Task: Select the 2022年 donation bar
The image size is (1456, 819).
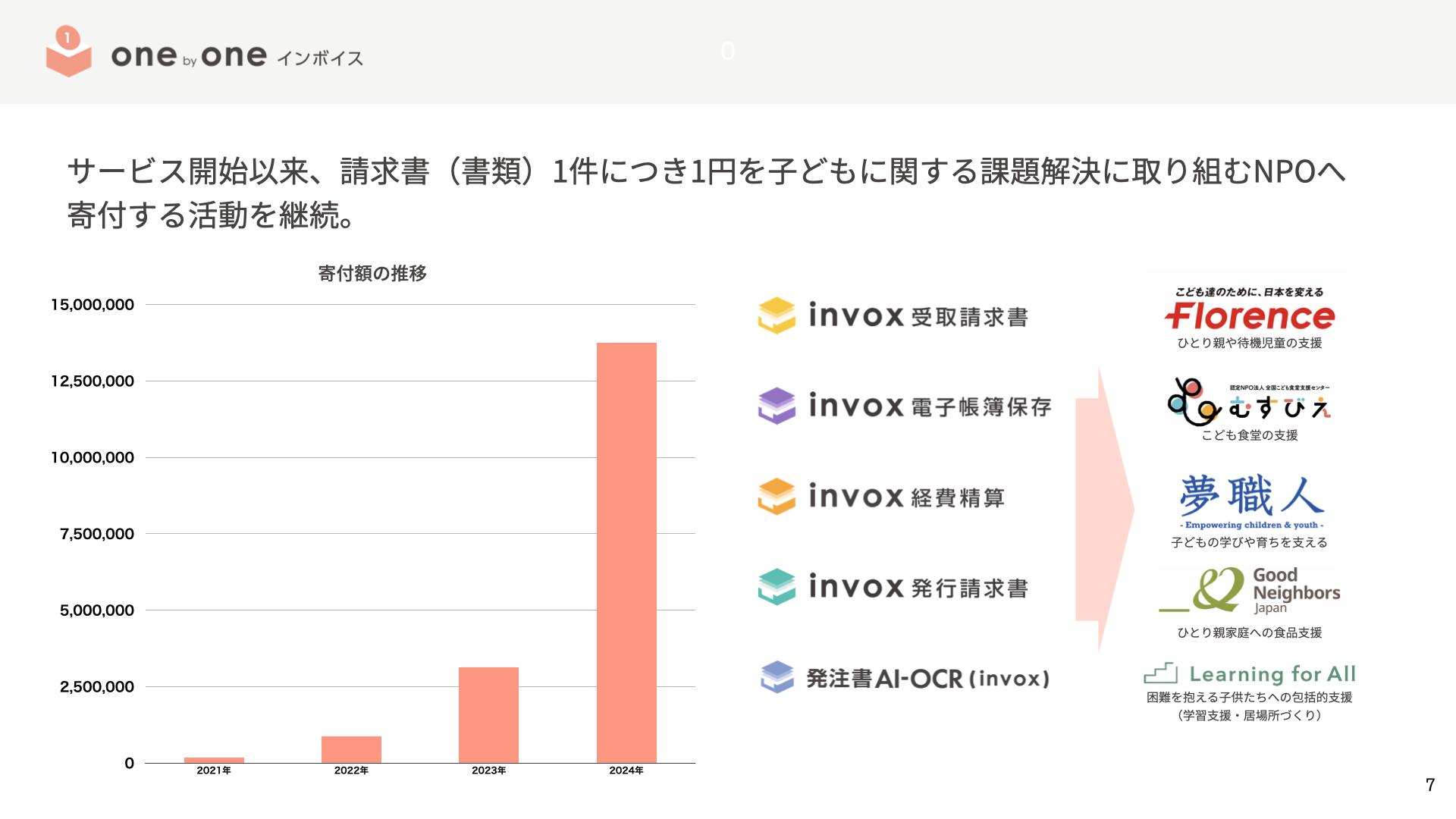Action: coord(351,749)
